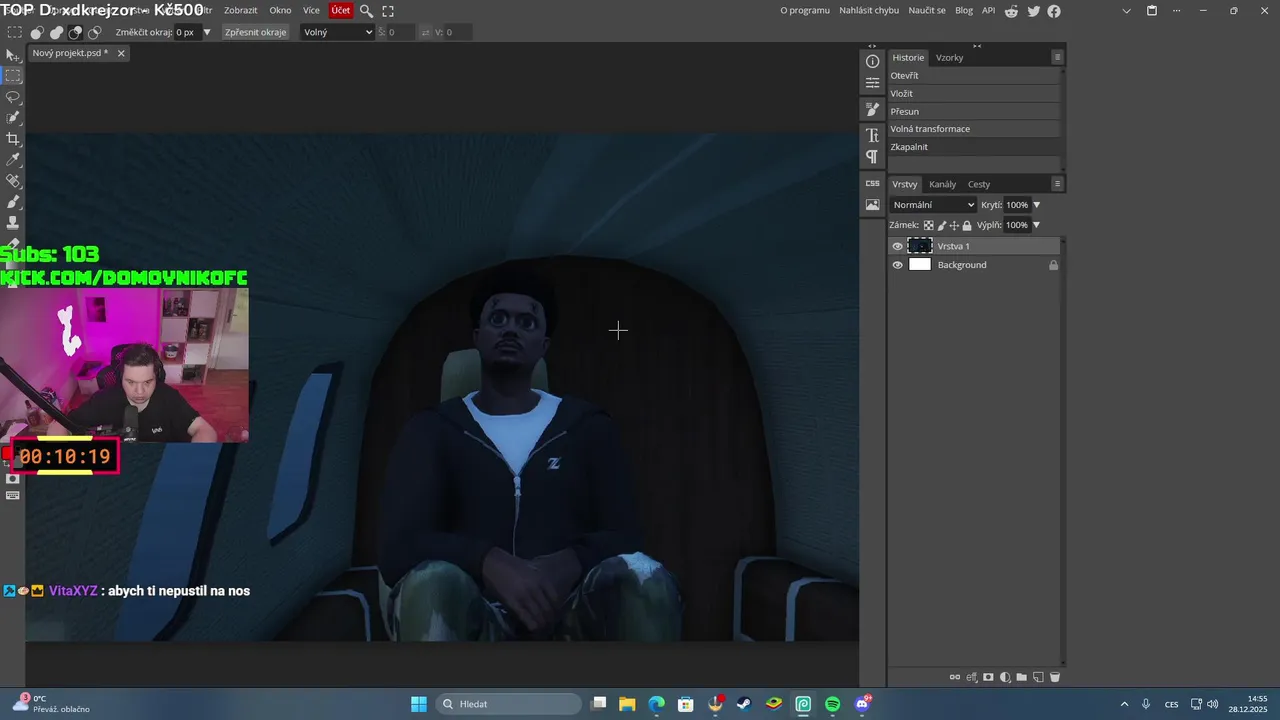Select the Brush tool
This screenshot has height=720, width=1280.
pos(13,202)
